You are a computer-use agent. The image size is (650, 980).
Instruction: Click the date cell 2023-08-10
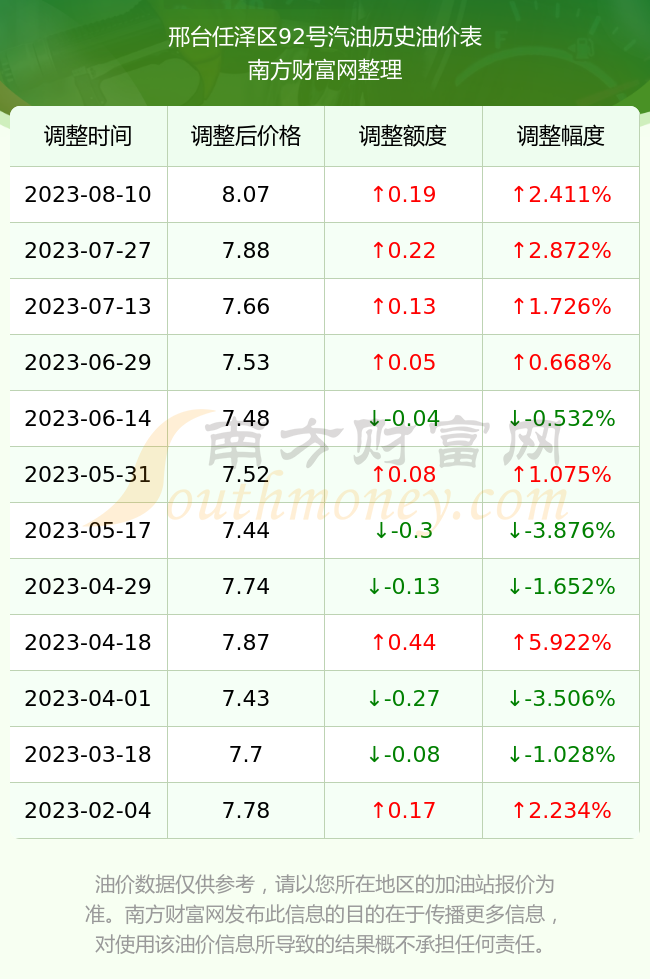click(88, 194)
